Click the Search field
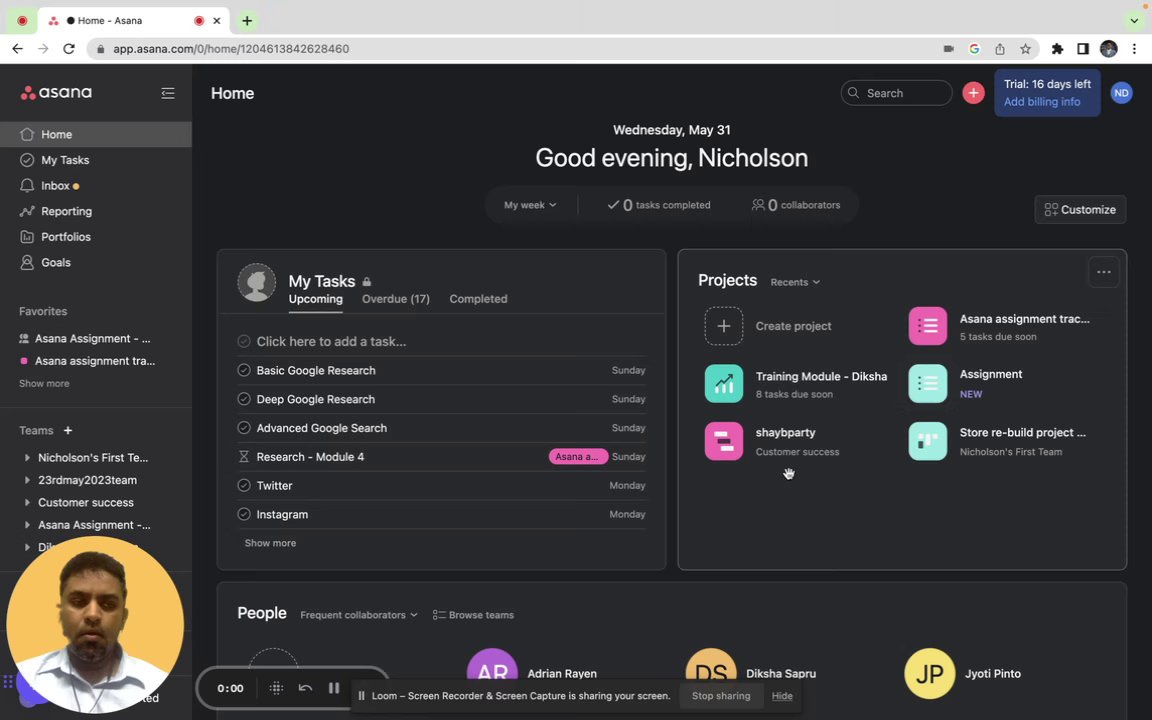Image resolution: width=1152 pixels, height=720 pixels. point(896,93)
